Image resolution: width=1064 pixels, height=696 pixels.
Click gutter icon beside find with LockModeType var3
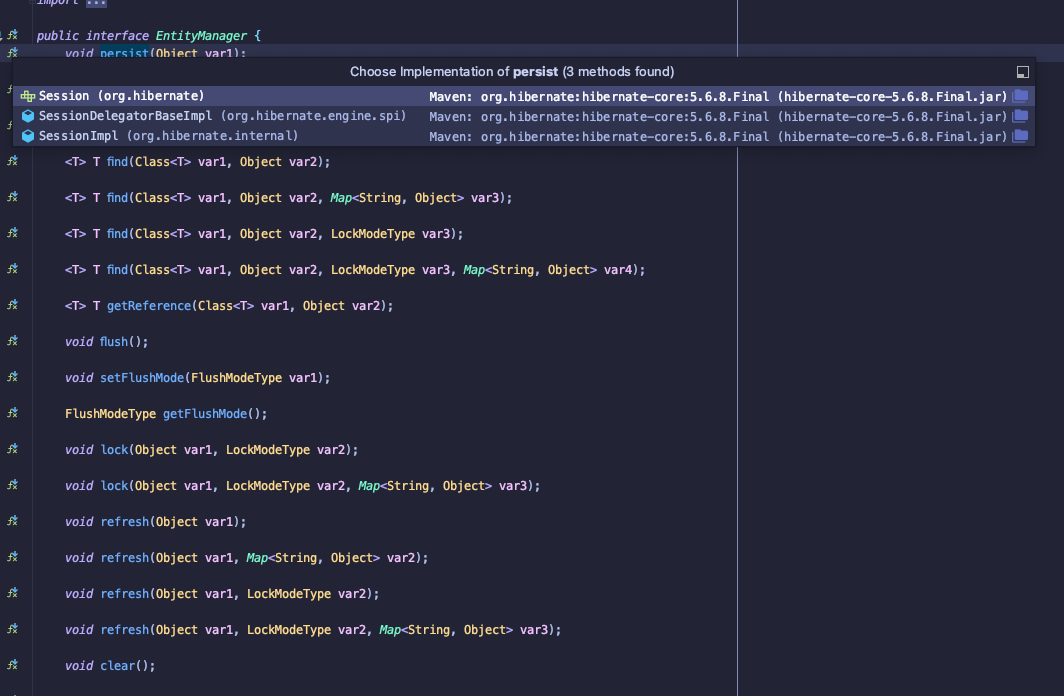point(12,233)
